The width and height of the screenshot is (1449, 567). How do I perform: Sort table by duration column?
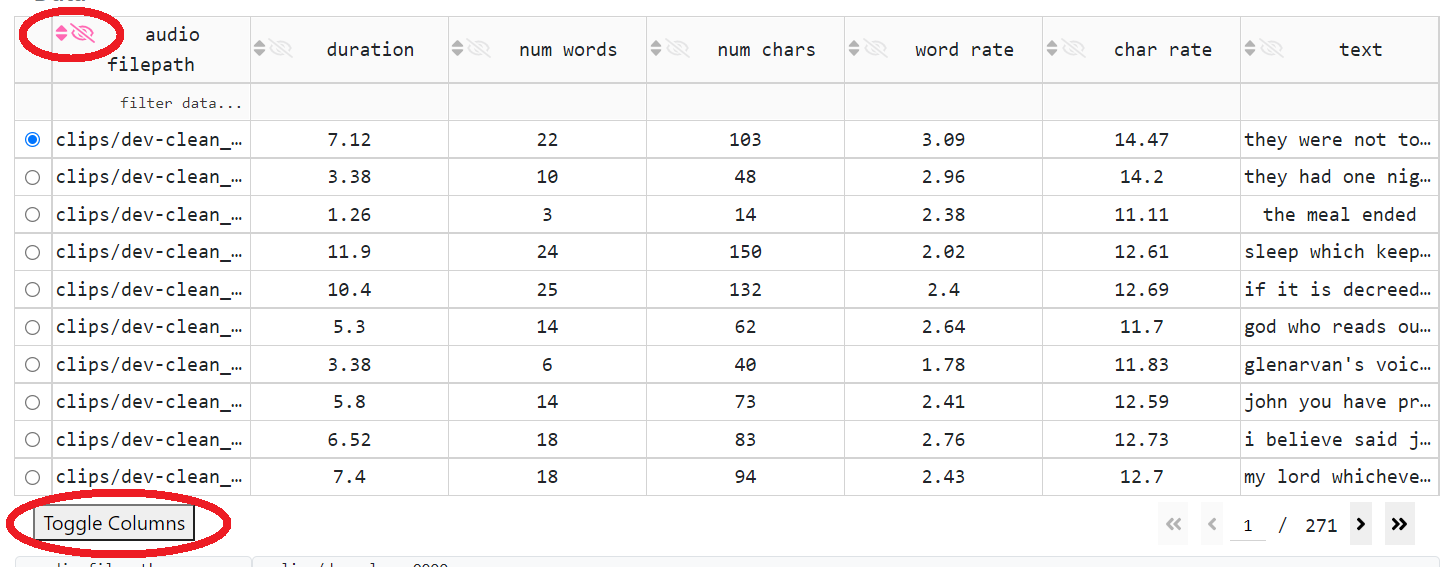(x=260, y=48)
